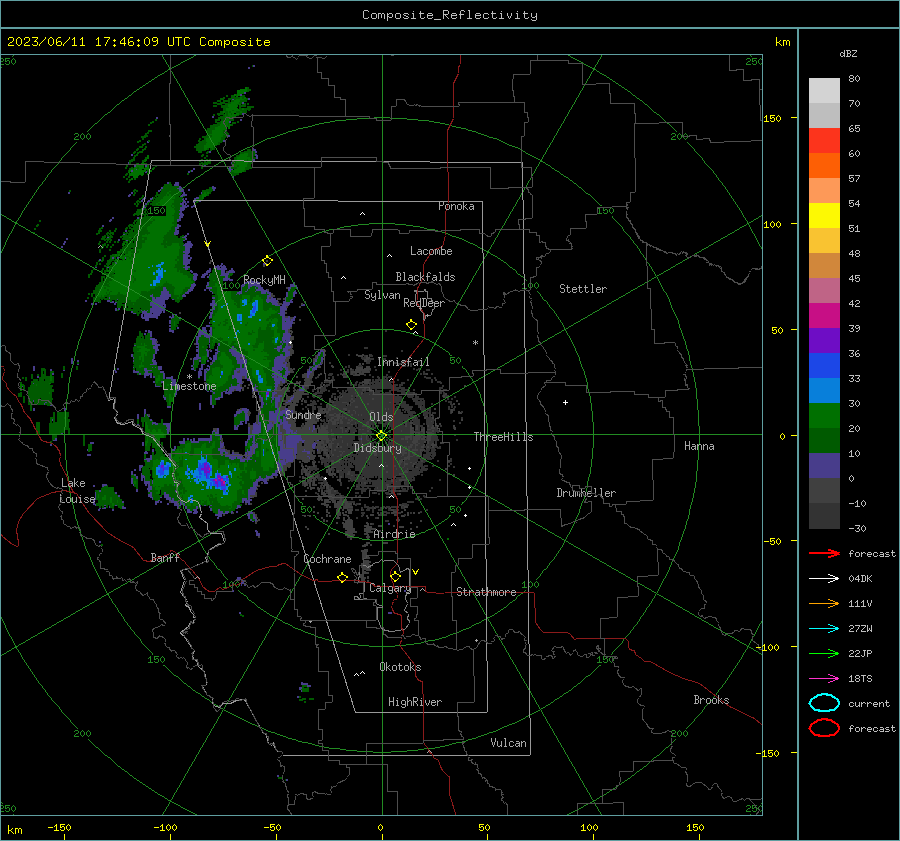Screen dimensions: 900x841
Task: Click the 42 dBZ magenta color swatch
Action: [824, 316]
